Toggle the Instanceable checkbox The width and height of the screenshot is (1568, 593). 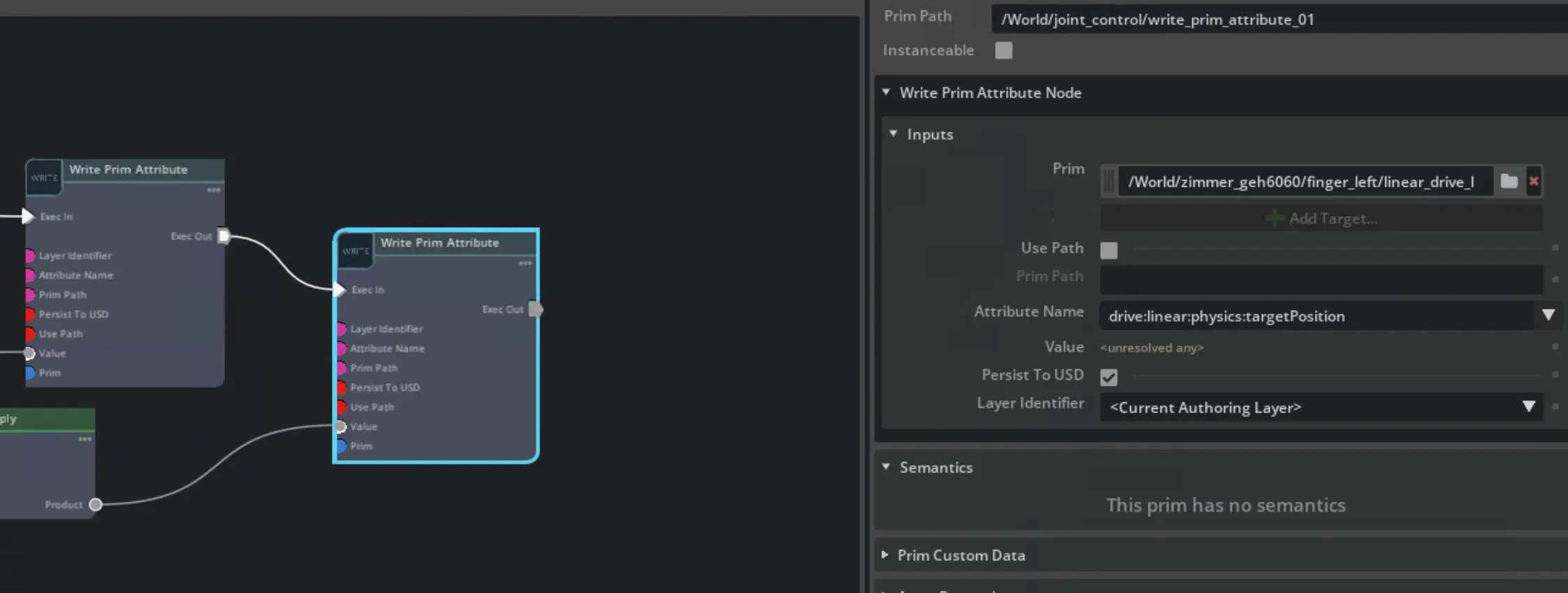tap(1003, 51)
